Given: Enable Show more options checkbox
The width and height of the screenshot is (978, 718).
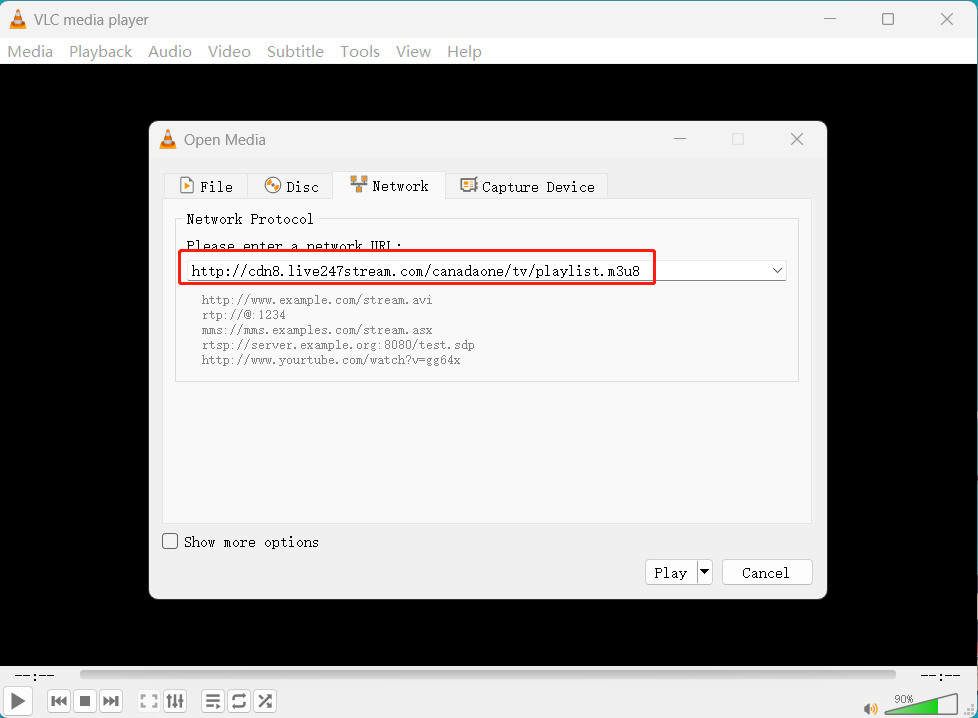Looking at the screenshot, I should [170, 541].
